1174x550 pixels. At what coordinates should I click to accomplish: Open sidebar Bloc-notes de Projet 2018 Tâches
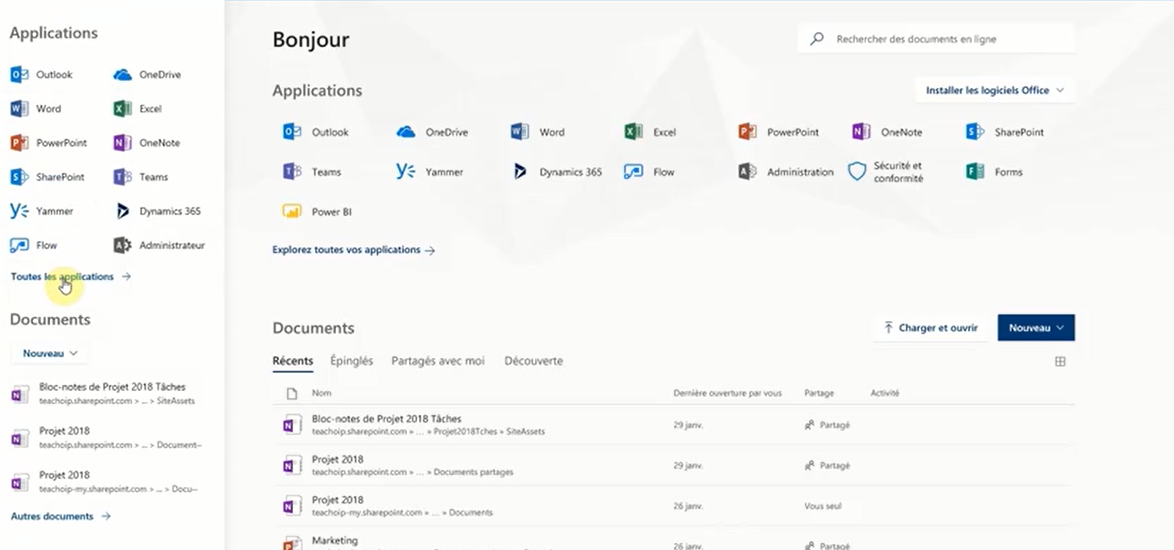105,394
